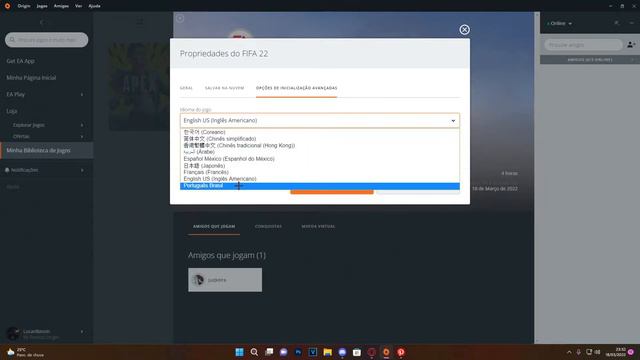Choose Français (Francês) from the language list
Image resolution: width=640 pixels, height=360 pixels.
pyautogui.click(x=320, y=172)
